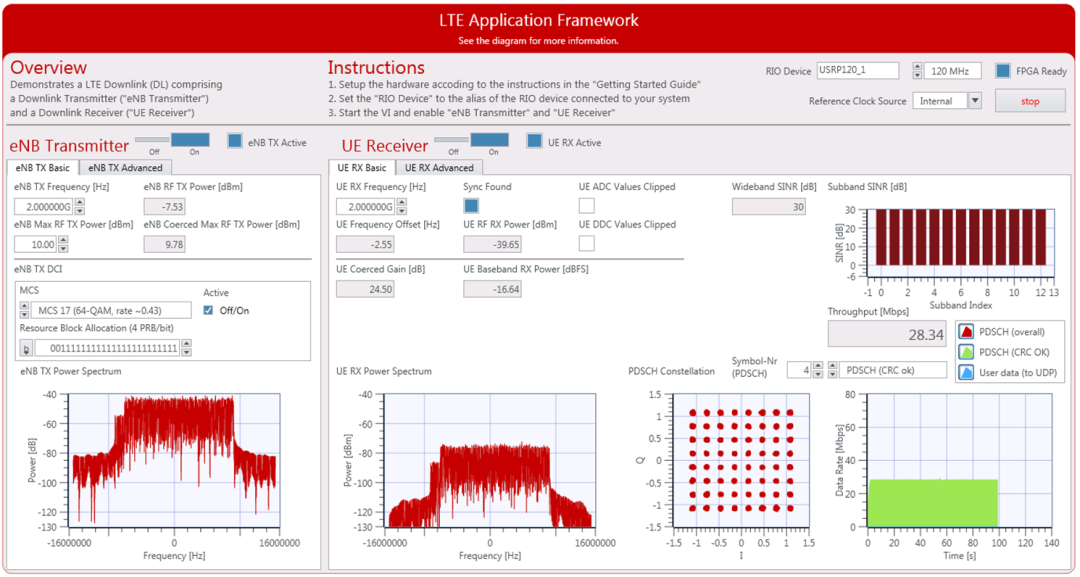
Task: Click the RIO Device field USRP120_1
Action: 858,70
